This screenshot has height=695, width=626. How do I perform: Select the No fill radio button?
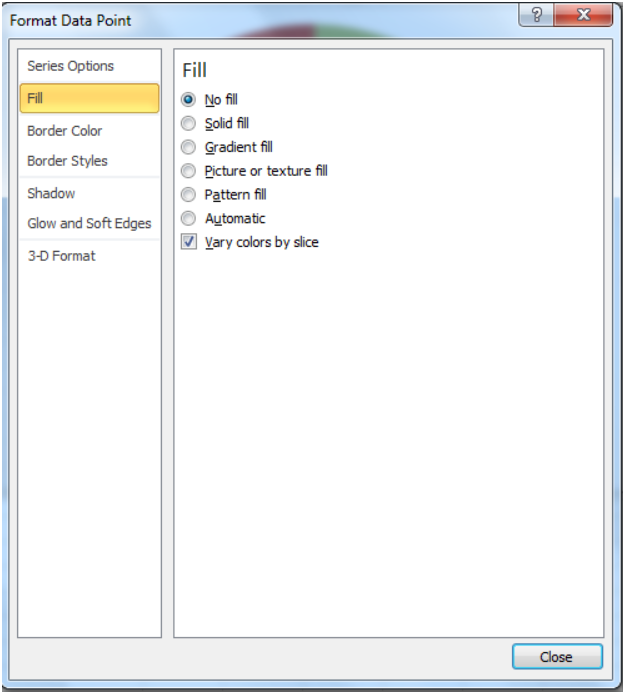tap(188, 99)
